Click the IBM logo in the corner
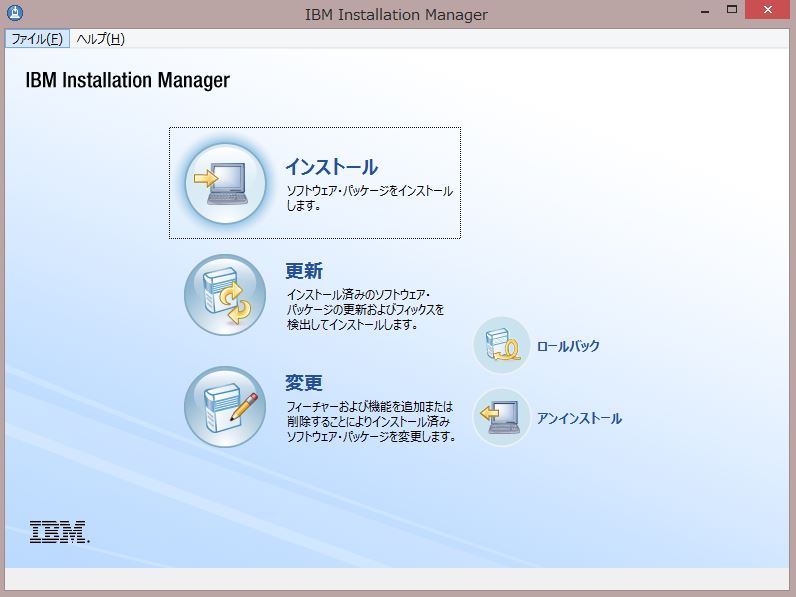This screenshot has width=796, height=597. pos(59,532)
